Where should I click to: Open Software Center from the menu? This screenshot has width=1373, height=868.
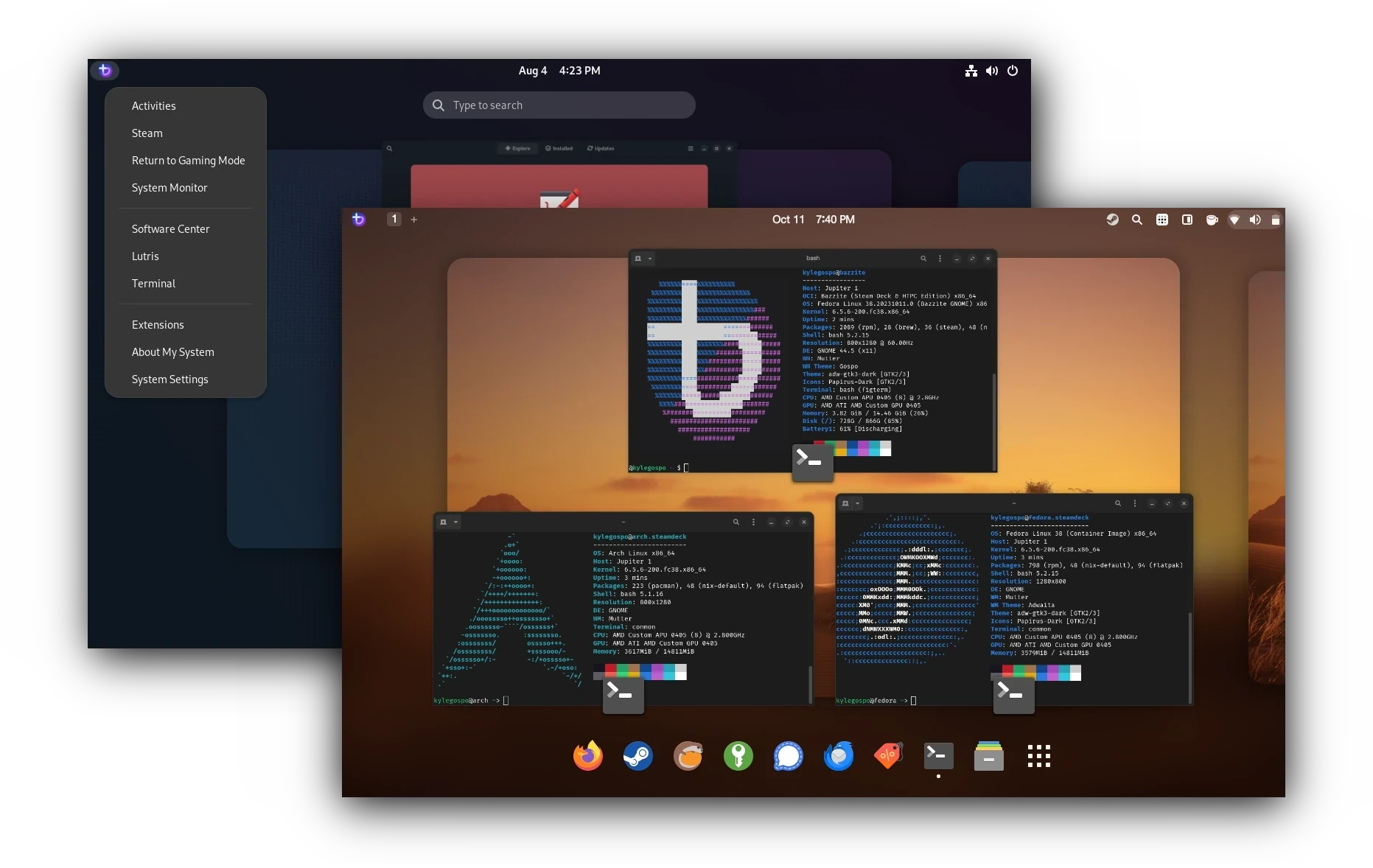(170, 229)
